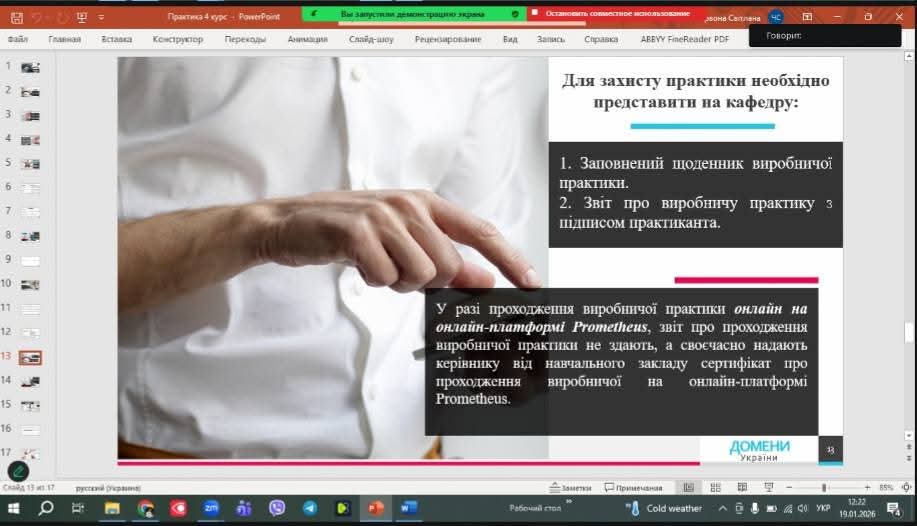
Task: Open Примечания comments pane in status bar
Action: coord(634,488)
